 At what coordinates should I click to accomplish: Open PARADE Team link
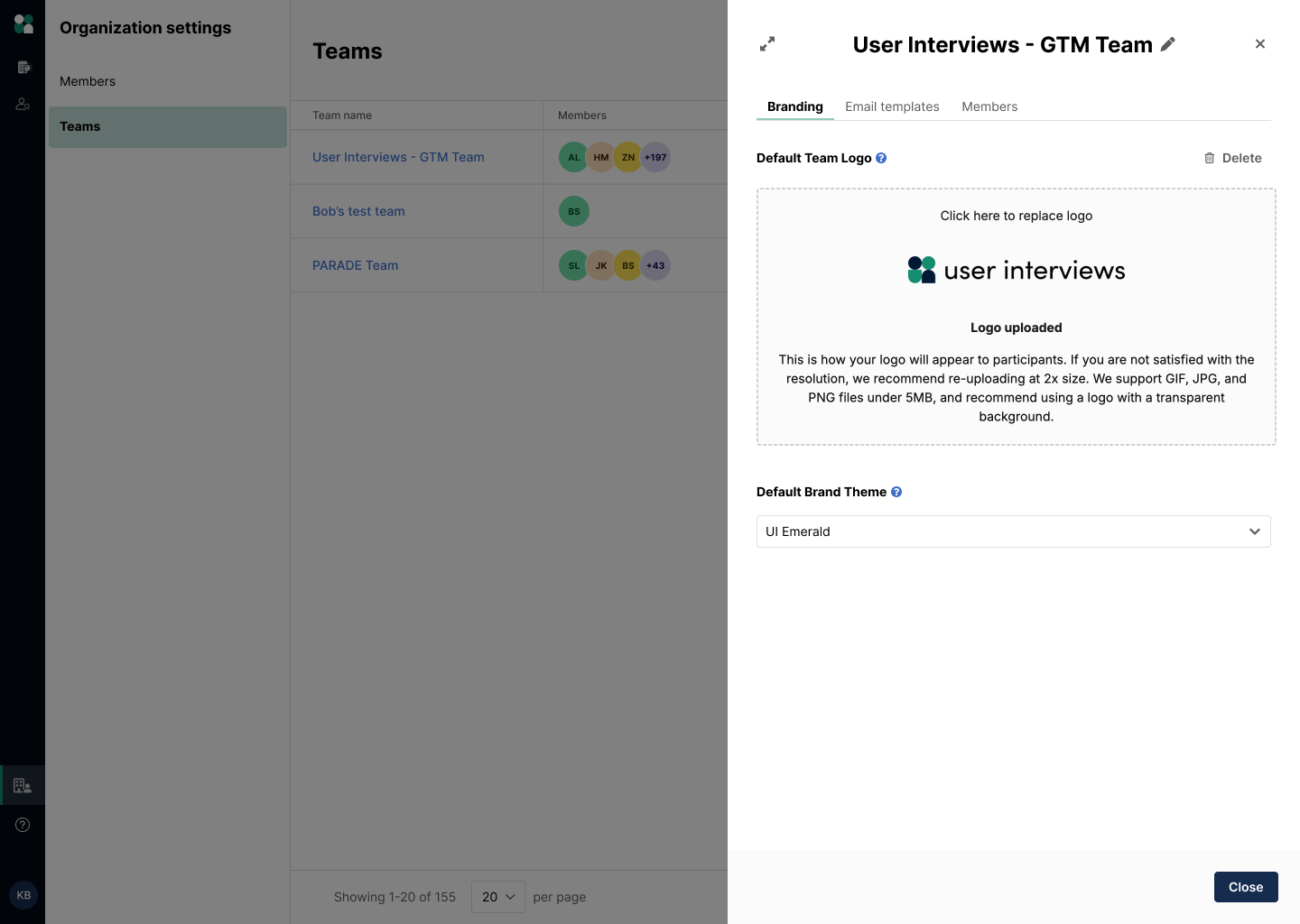pos(355,265)
